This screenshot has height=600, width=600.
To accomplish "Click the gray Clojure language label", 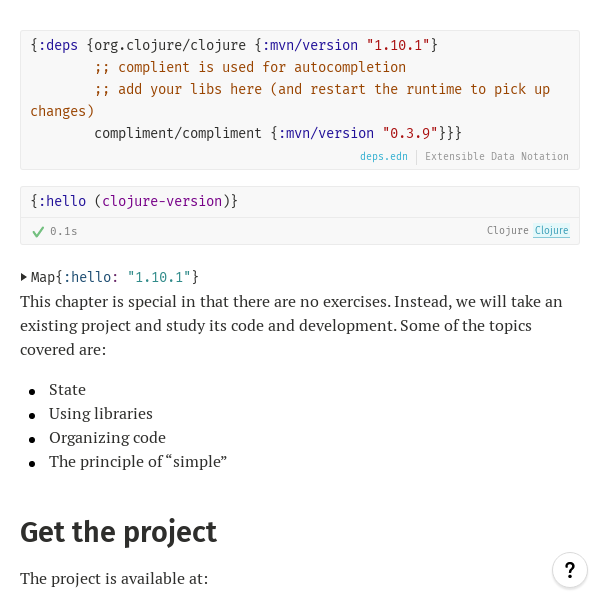I will 507,231.
